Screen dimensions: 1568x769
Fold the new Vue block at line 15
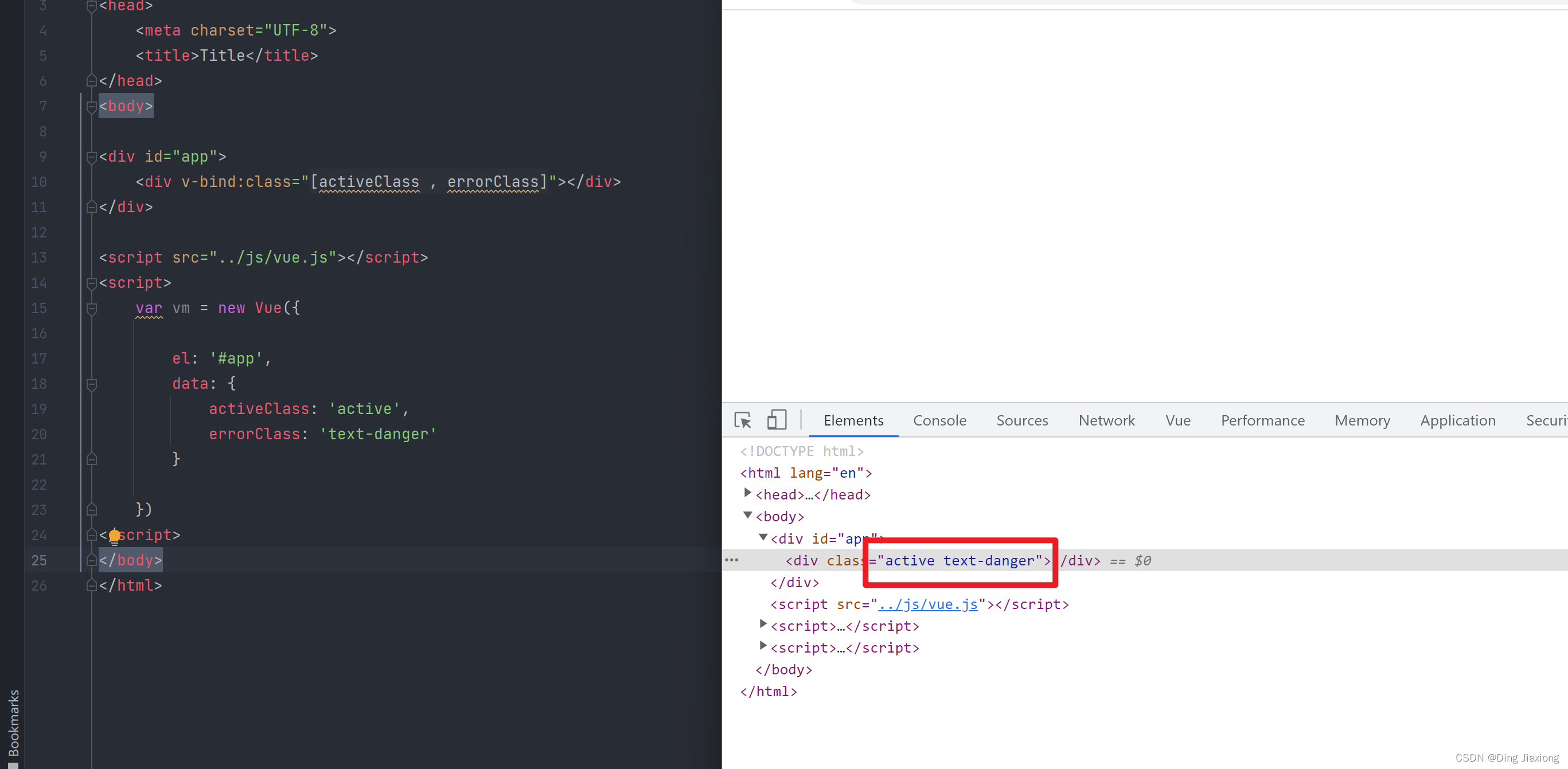point(91,309)
